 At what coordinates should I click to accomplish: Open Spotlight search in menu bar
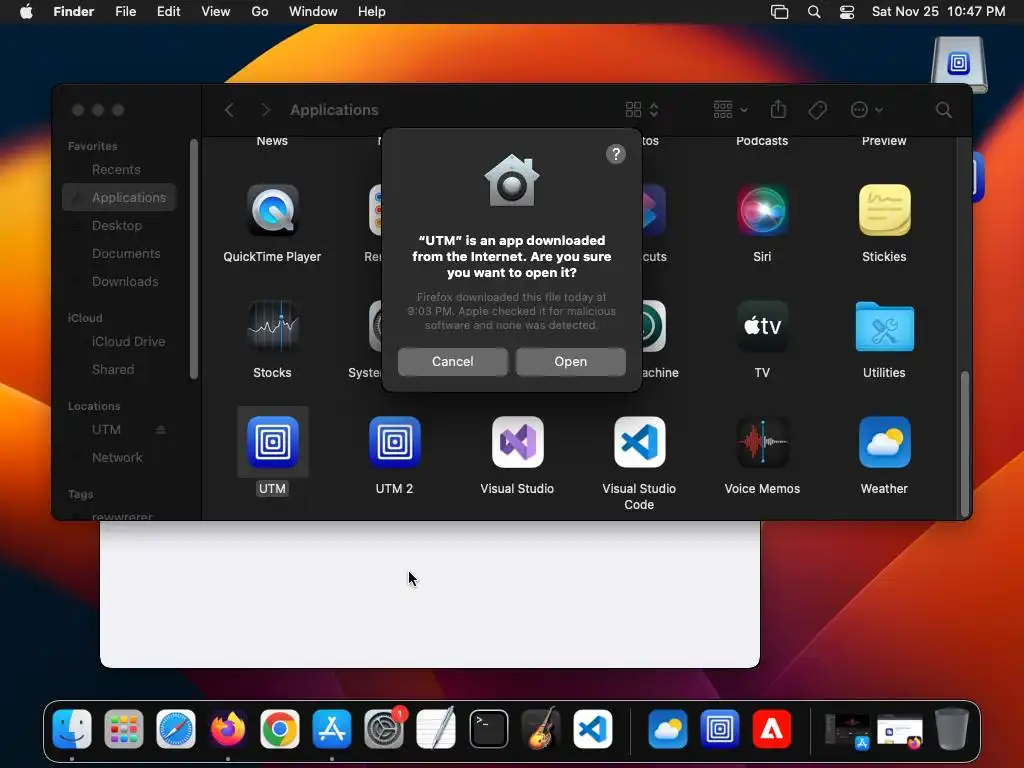(814, 12)
